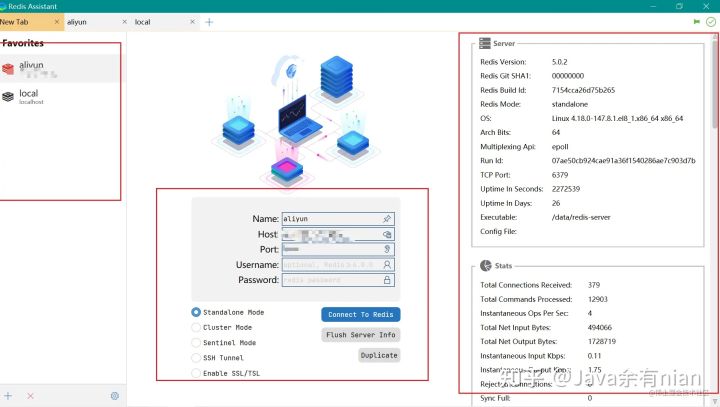The image size is (720, 407).
Task: Click Total Connections Received value 379
Action: click(594, 285)
